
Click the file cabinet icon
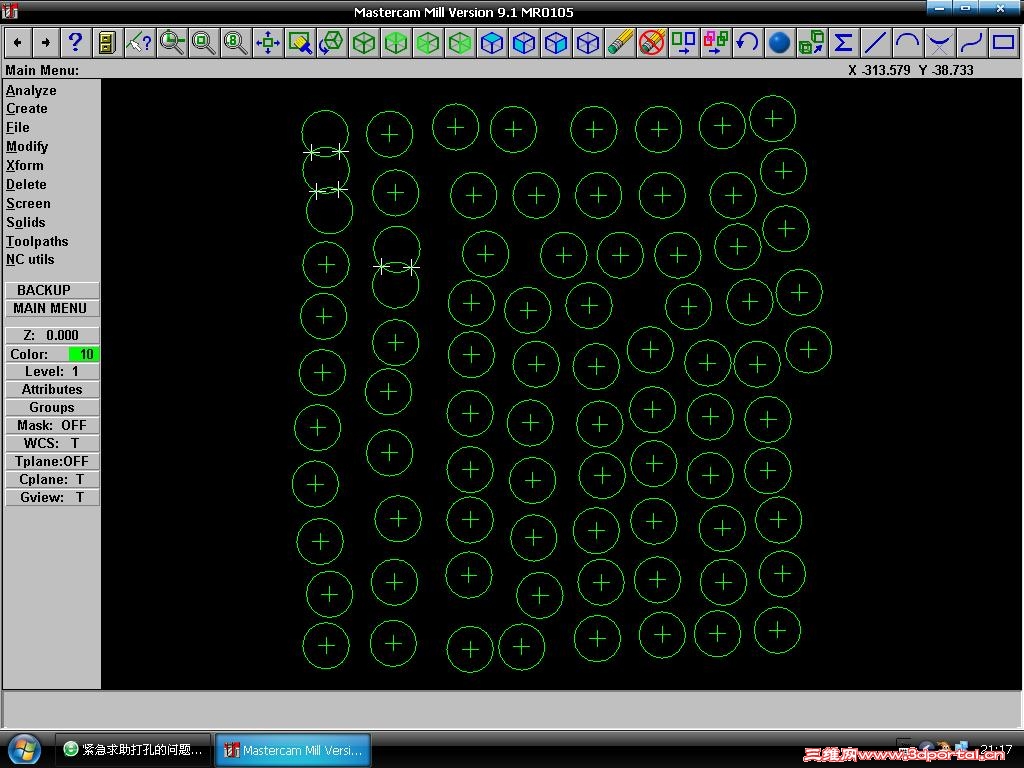pyautogui.click(x=107, y=43)
